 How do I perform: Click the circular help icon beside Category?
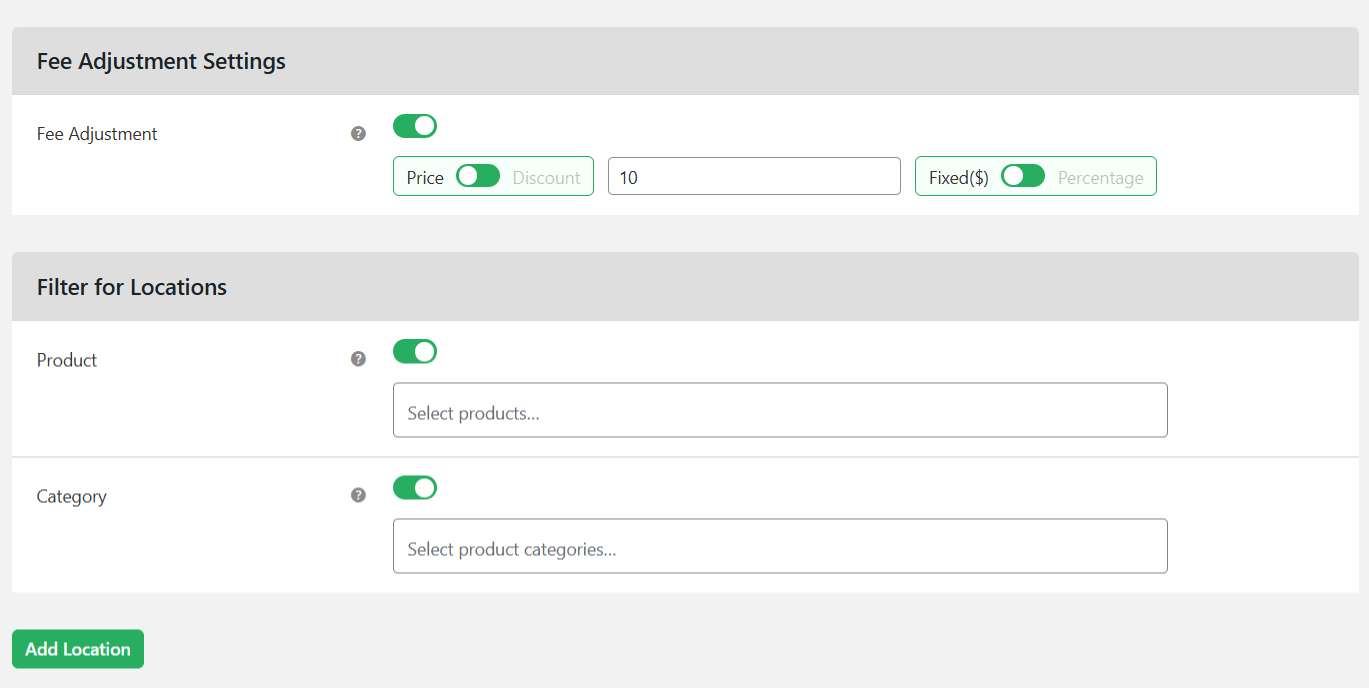tap(357, 494)
